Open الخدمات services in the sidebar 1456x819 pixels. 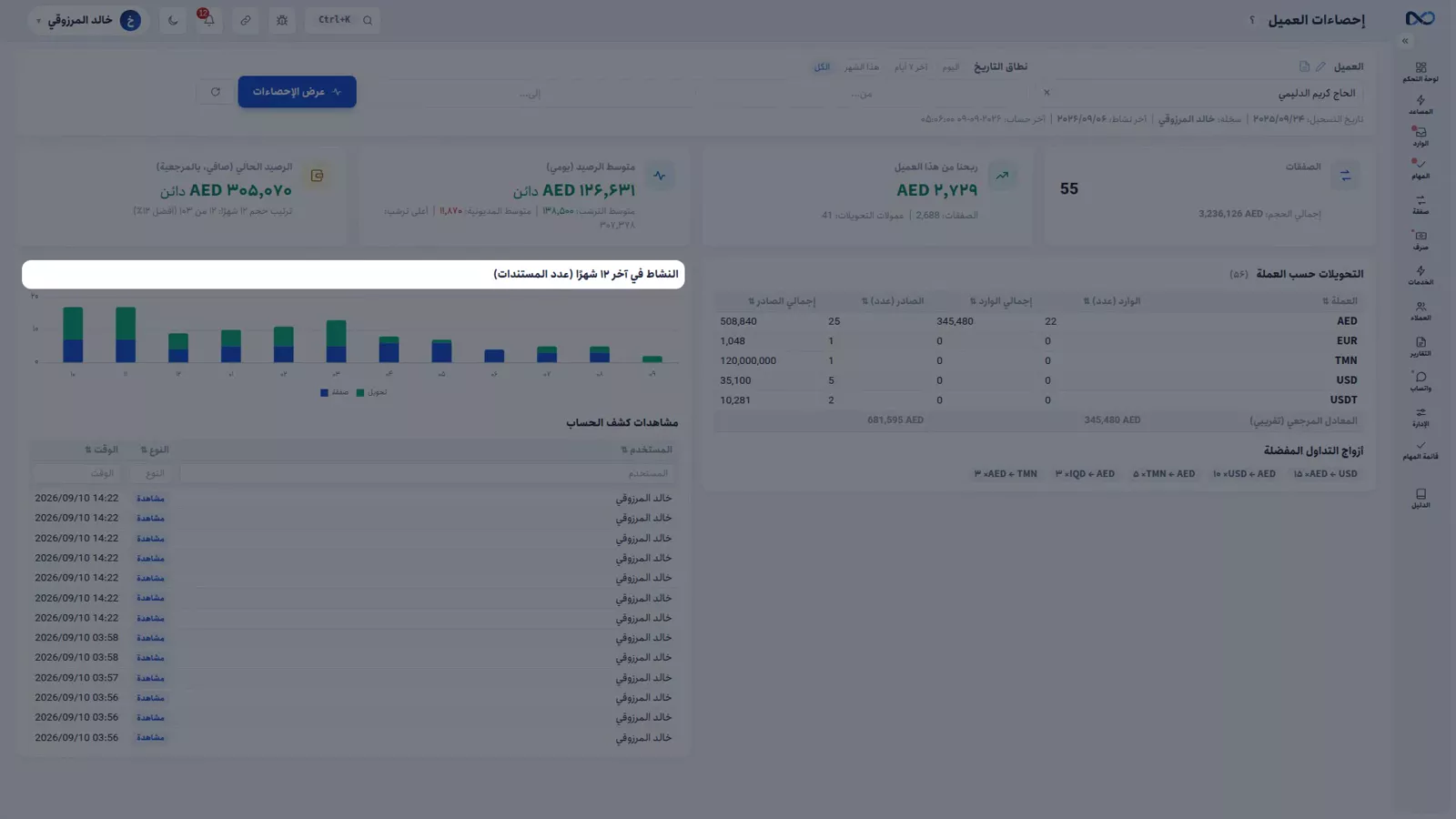(1421, 276)
